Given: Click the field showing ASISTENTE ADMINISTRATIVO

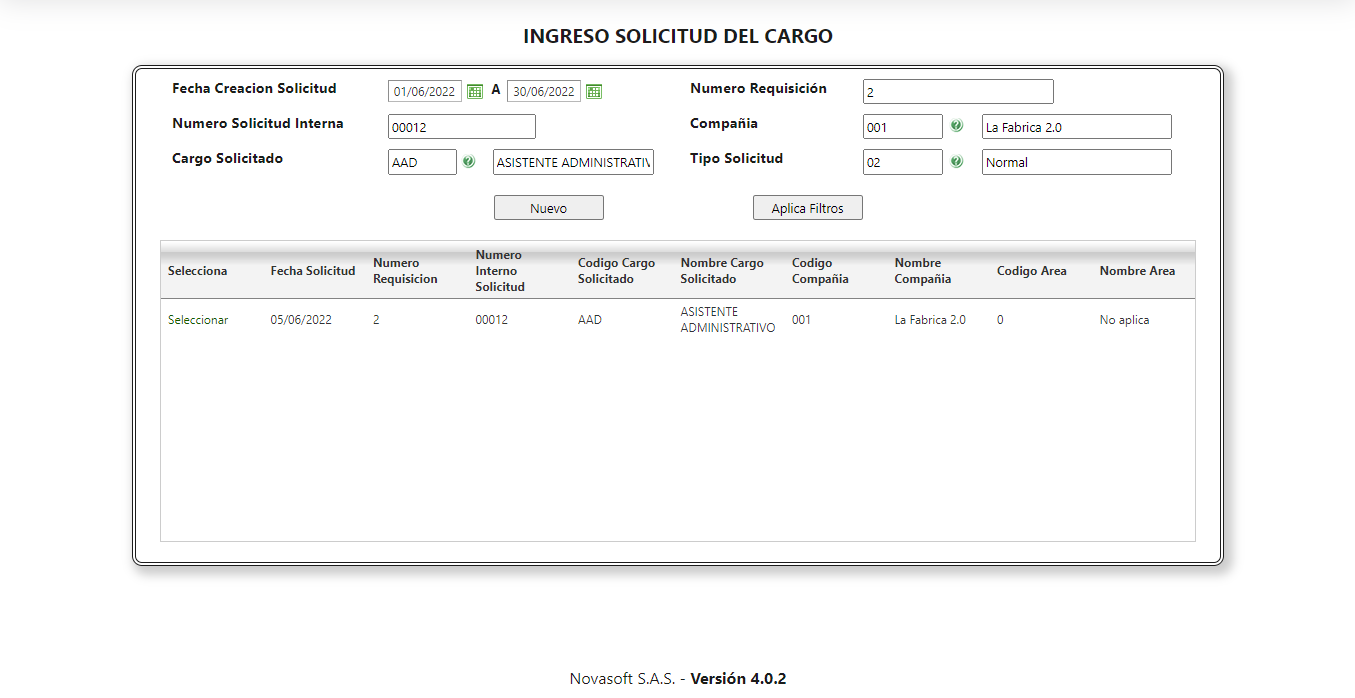Looking at the screenshot, I should click(572, 161).
